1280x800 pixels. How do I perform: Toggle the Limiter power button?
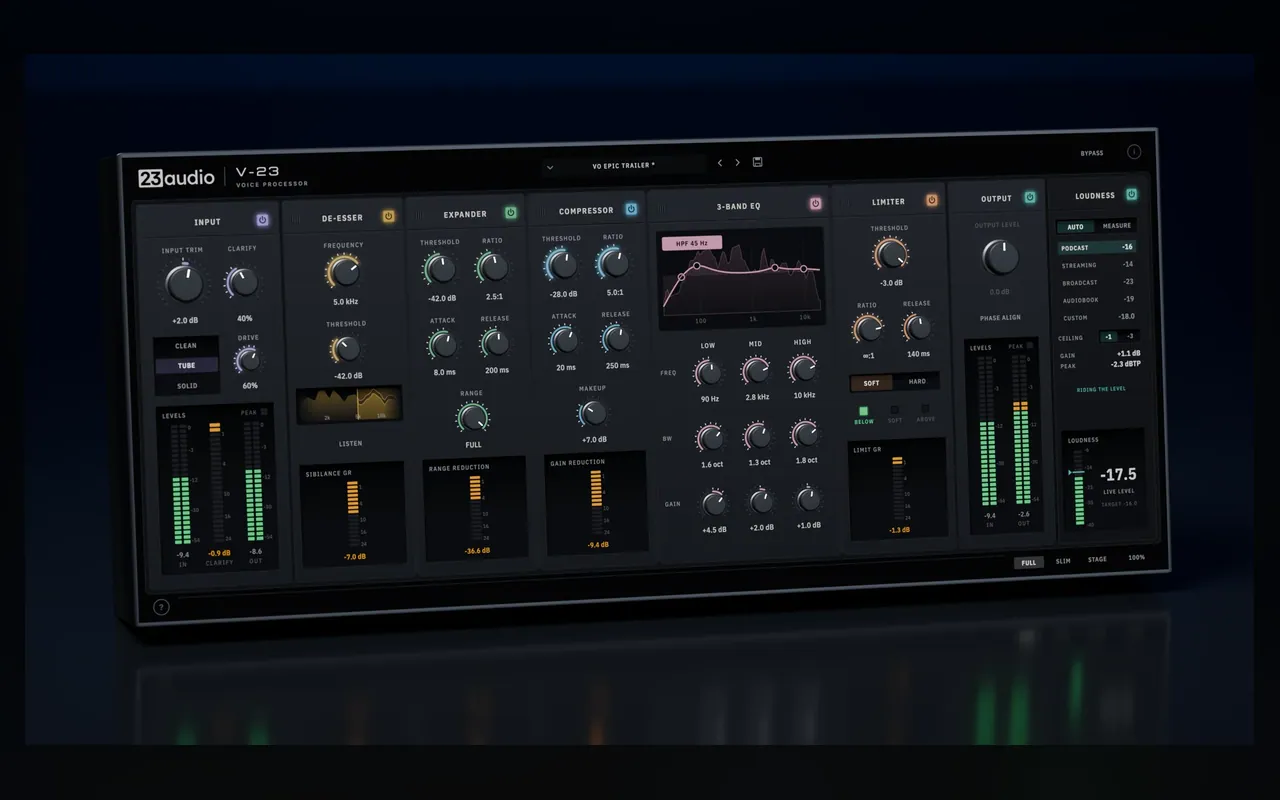tap(931, 200)
